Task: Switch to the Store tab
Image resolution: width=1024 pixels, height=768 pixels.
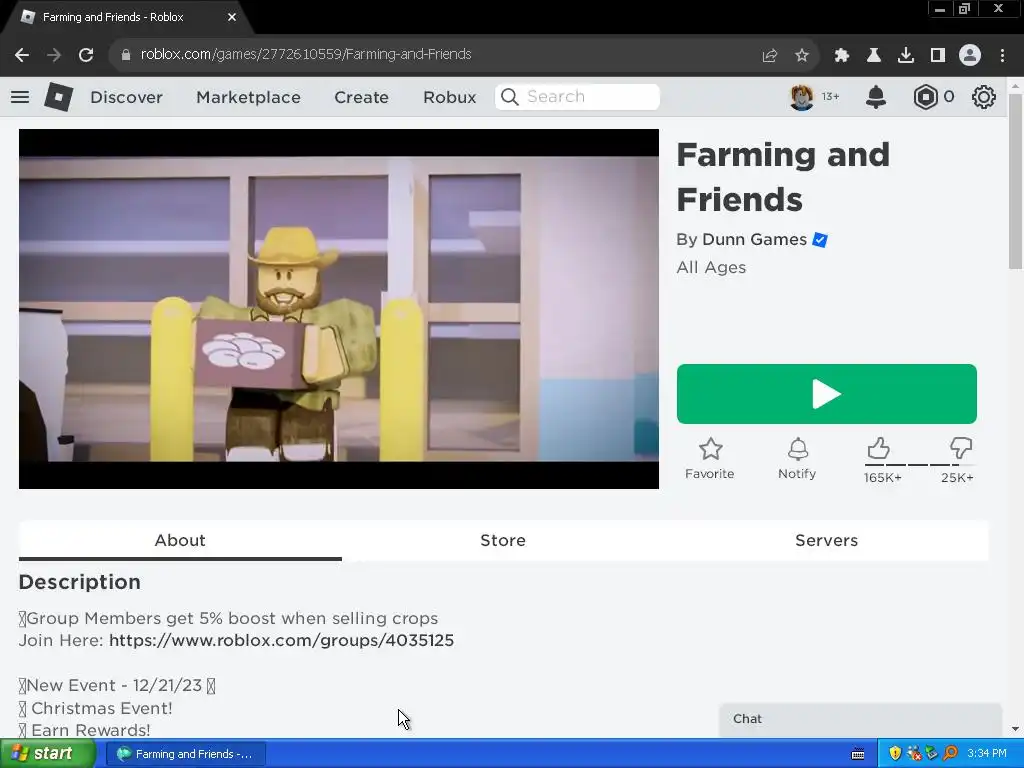Action: 503,541
